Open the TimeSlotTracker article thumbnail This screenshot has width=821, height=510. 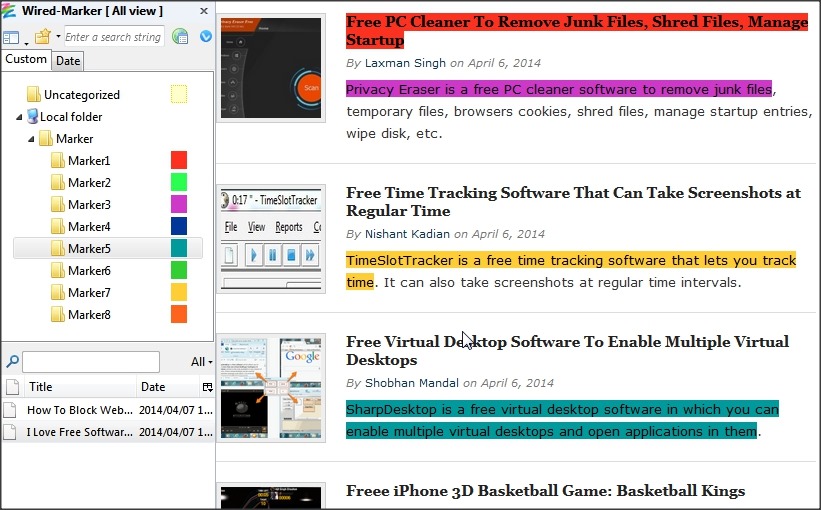(271, 239)
